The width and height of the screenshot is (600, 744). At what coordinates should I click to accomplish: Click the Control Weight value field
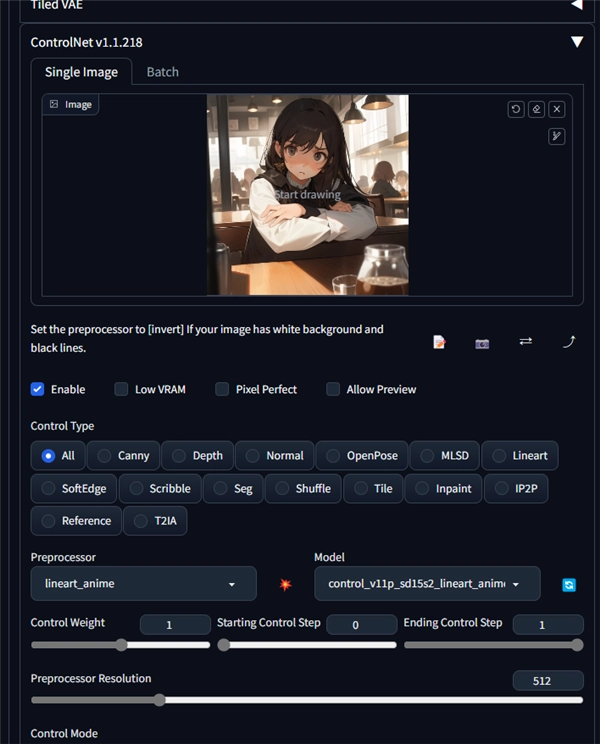(175, 625)
